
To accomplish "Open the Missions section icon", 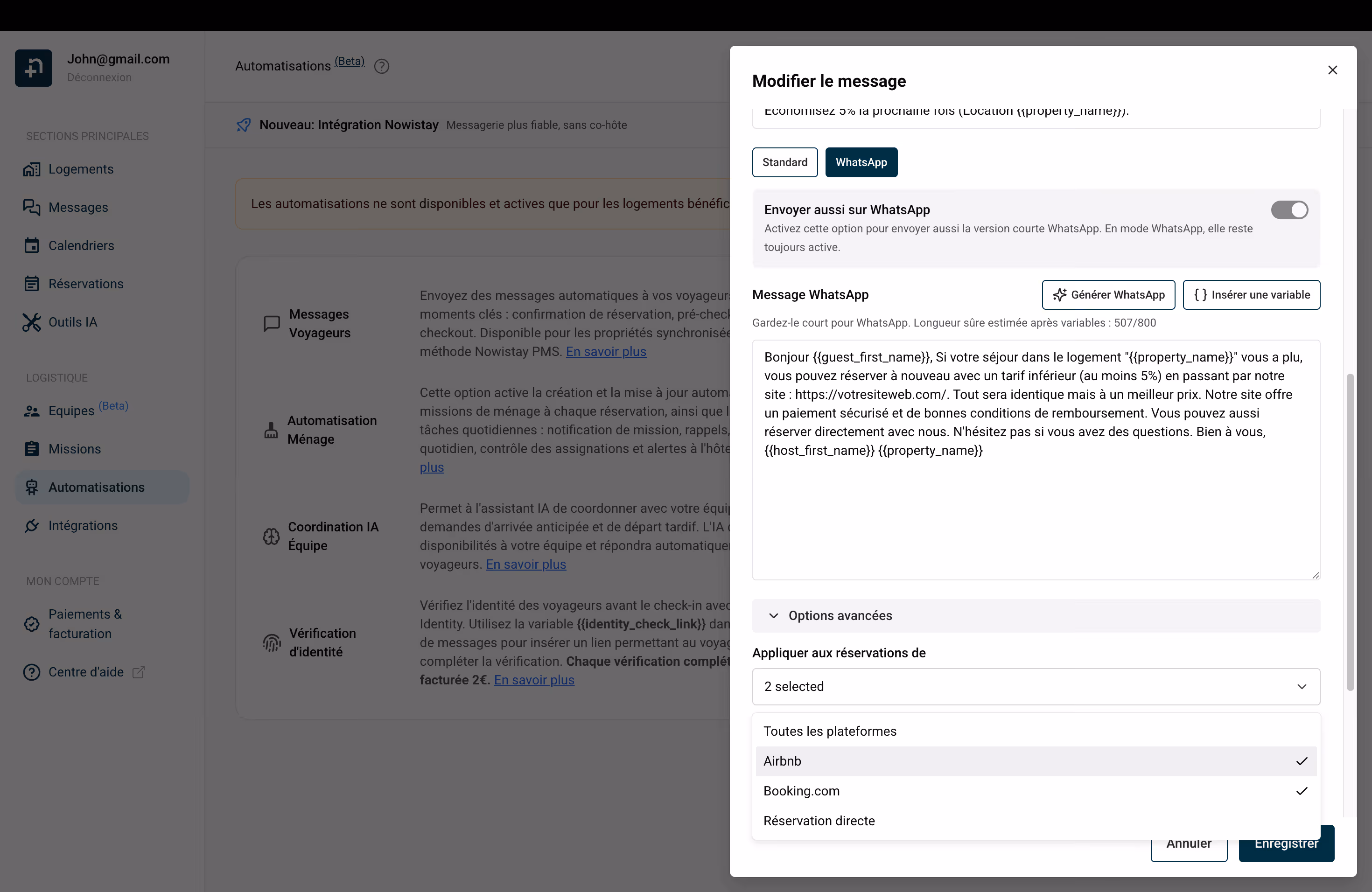I will coord(32,449).
